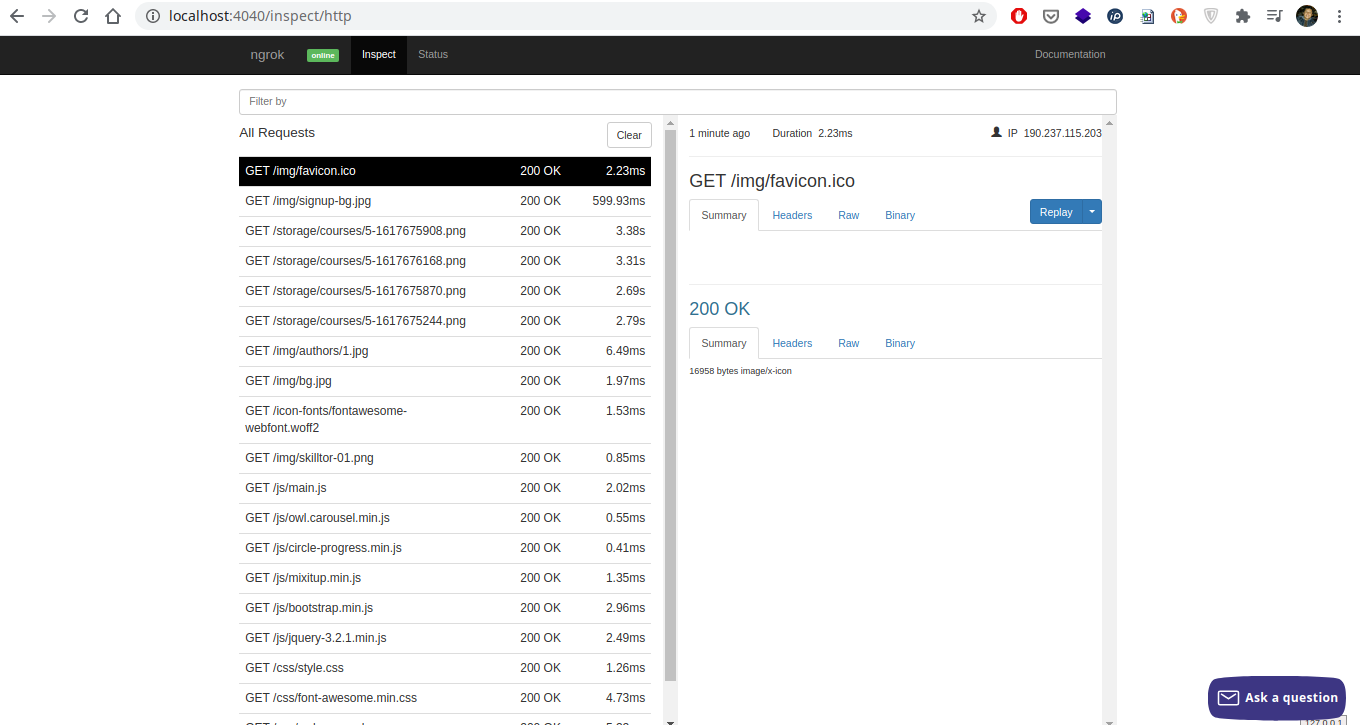Click the browser home icon
Viewport: 1360px width, 725px height.
coord(113,16)
